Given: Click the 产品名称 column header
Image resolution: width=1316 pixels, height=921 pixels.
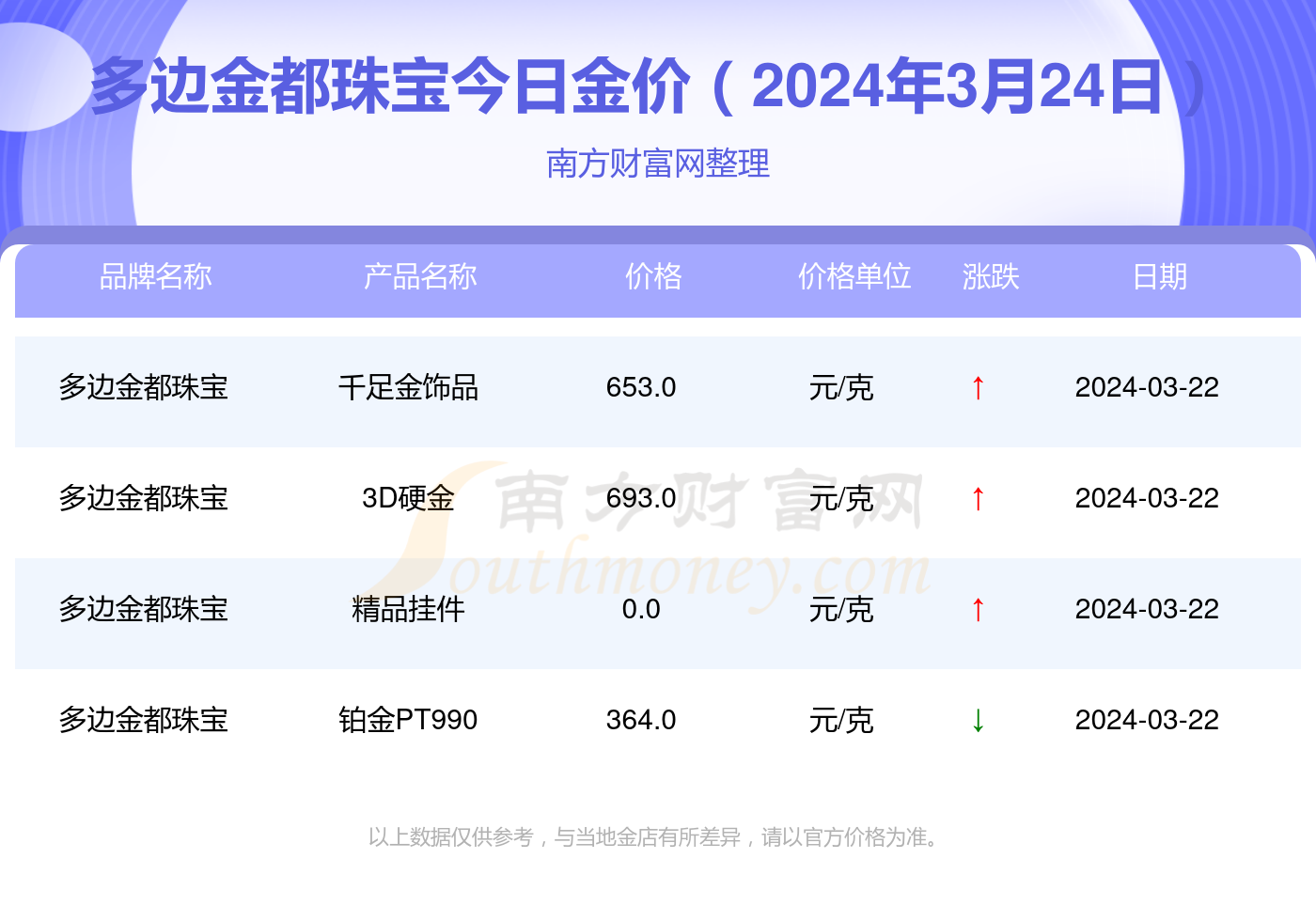Looking at the screenshot, I should 420,276.
